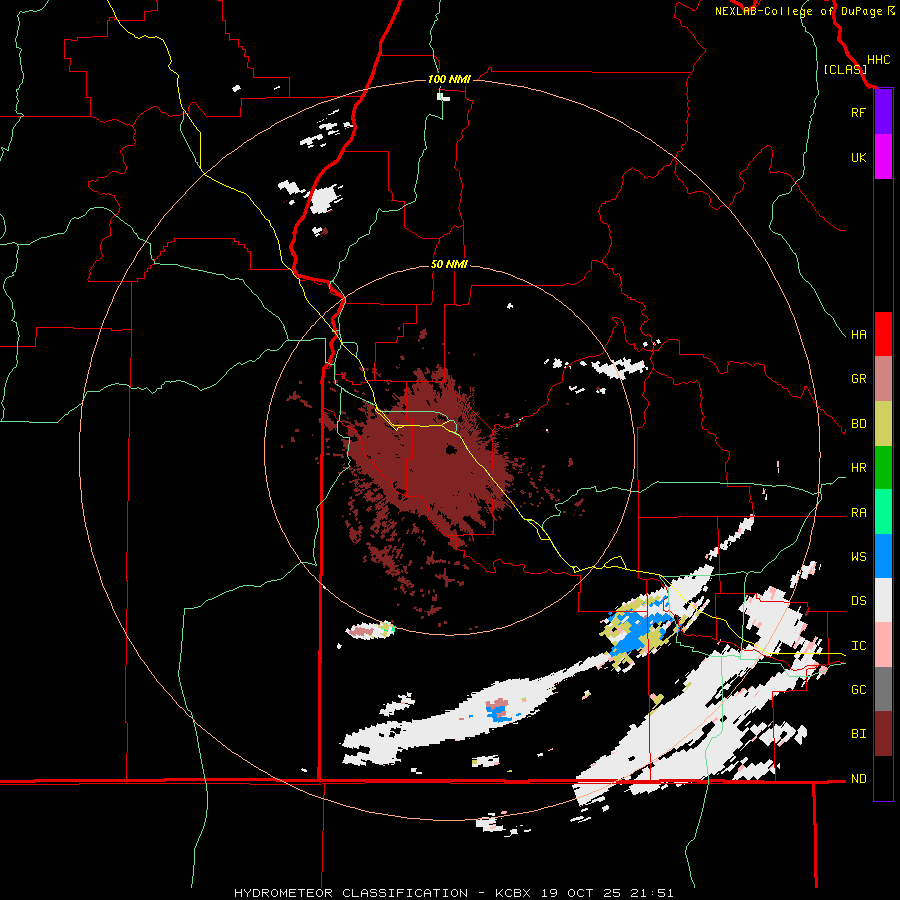Click the BD legend label
This screenshot has height=900, width=900.
tap(858, 424)
